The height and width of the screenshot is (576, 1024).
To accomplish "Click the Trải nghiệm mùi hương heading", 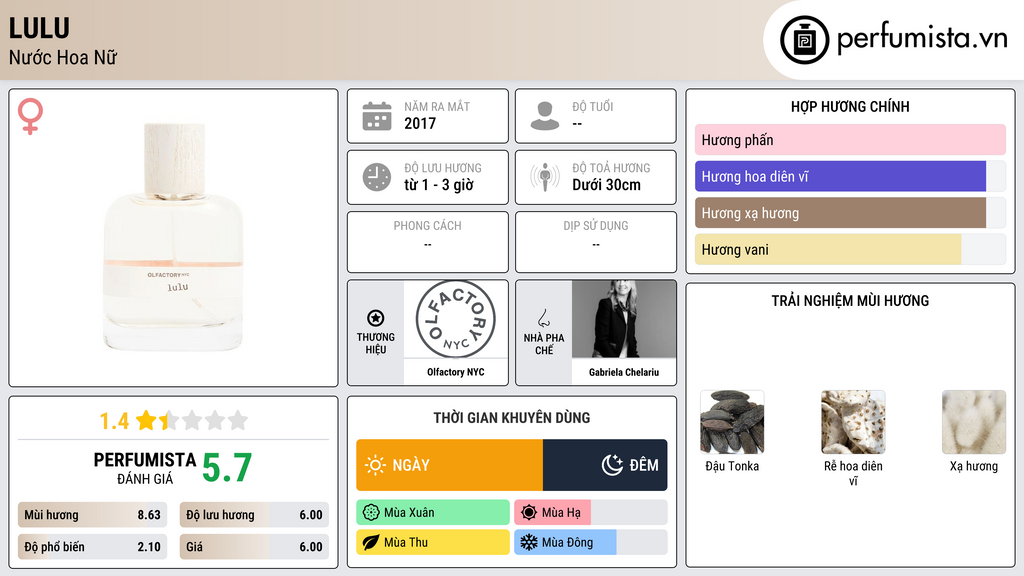I will pos(850,301).
